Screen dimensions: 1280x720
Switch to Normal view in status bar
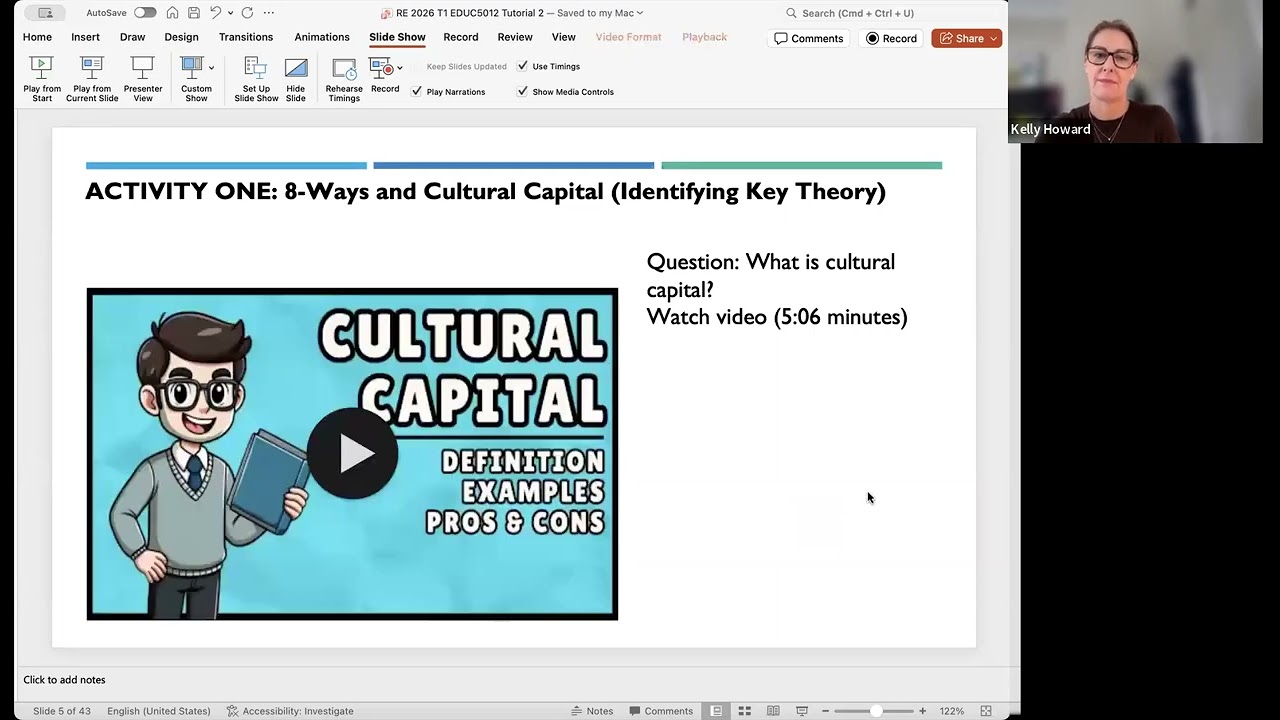[x=716, y=711]
